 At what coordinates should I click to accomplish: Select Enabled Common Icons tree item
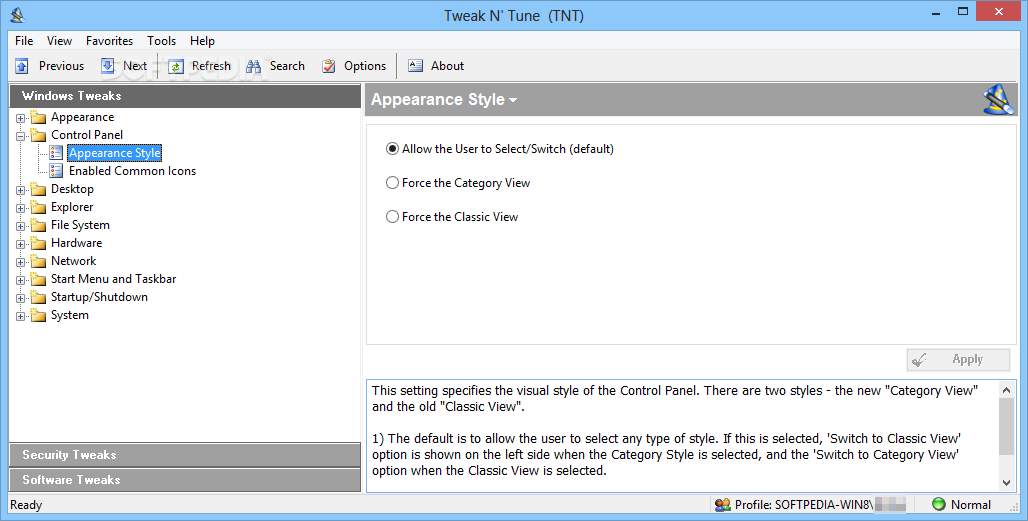click(132, 171)
